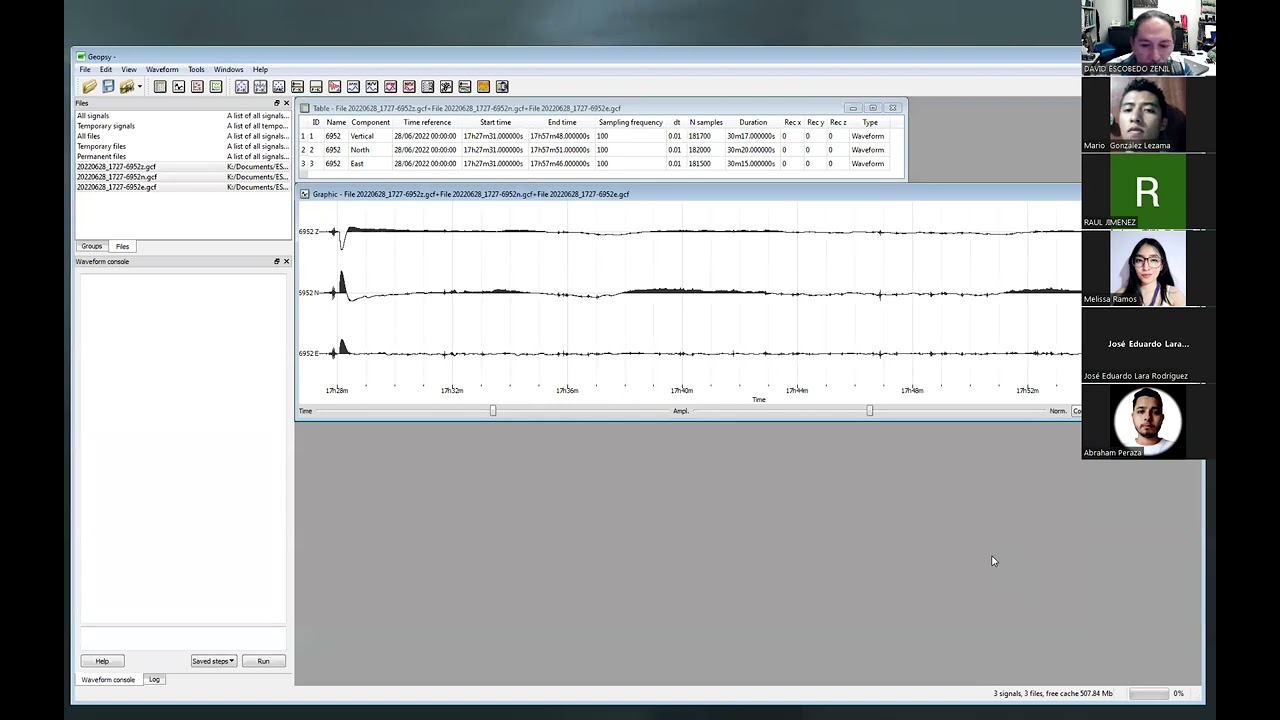Open a new Graphic view toolbar icon
This screenshot has height=720, width=1280.
178,87
